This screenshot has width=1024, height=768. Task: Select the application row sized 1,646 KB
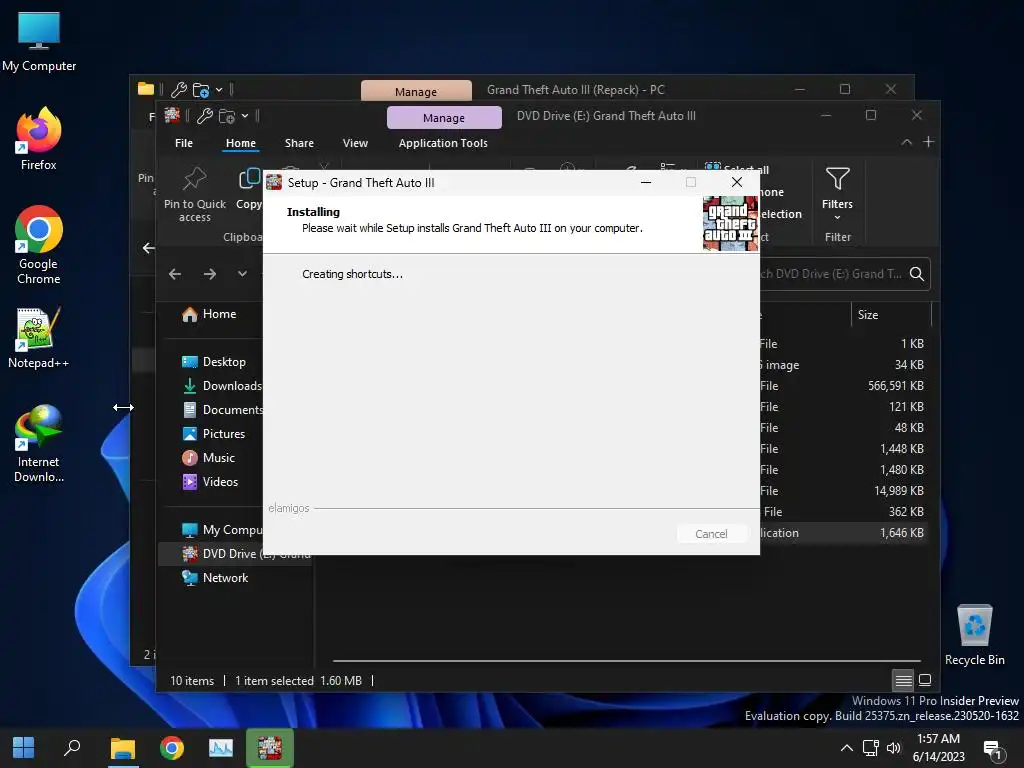coord(843,533)
